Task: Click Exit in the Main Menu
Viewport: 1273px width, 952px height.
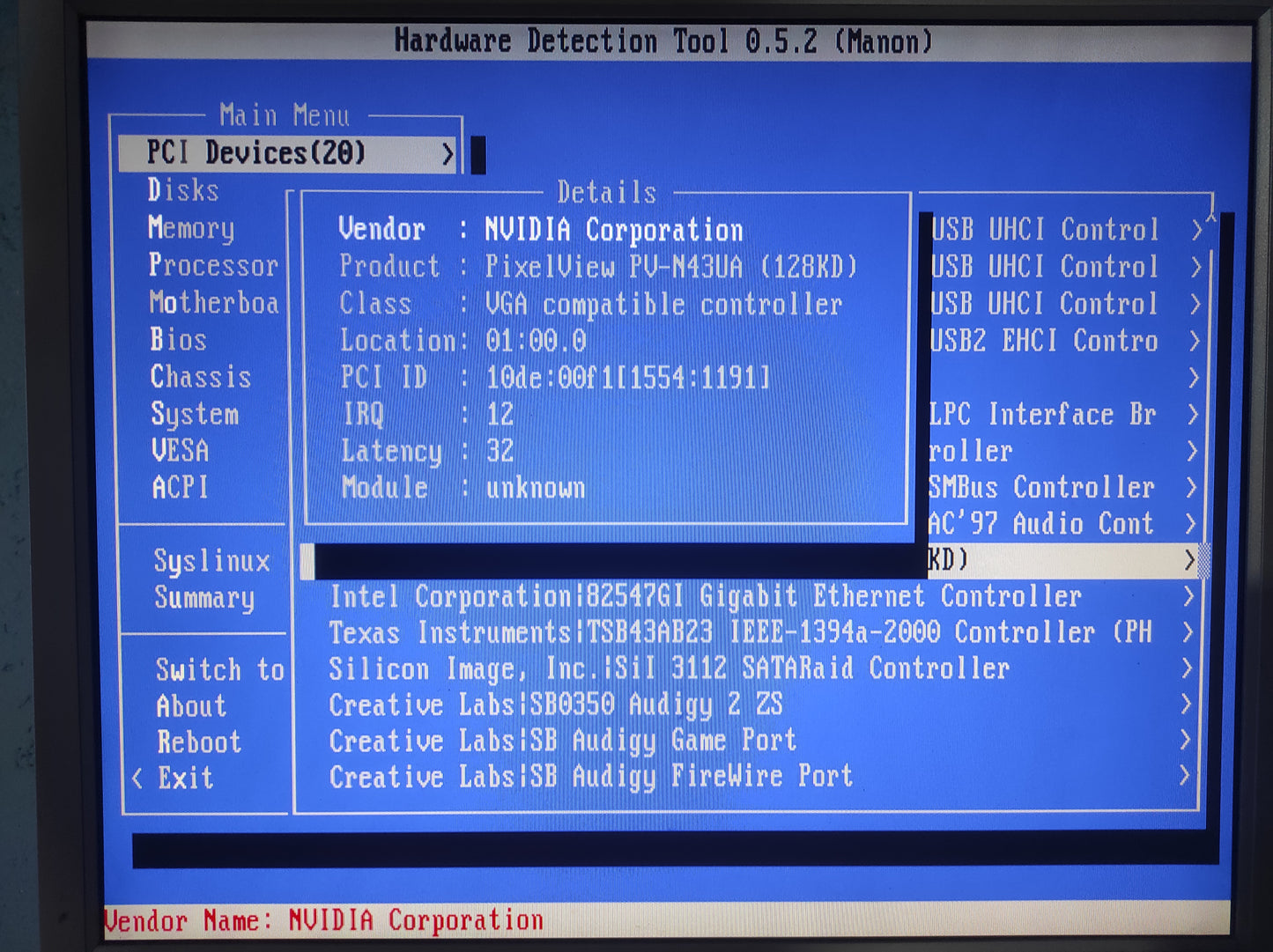Action: [185, 779]
